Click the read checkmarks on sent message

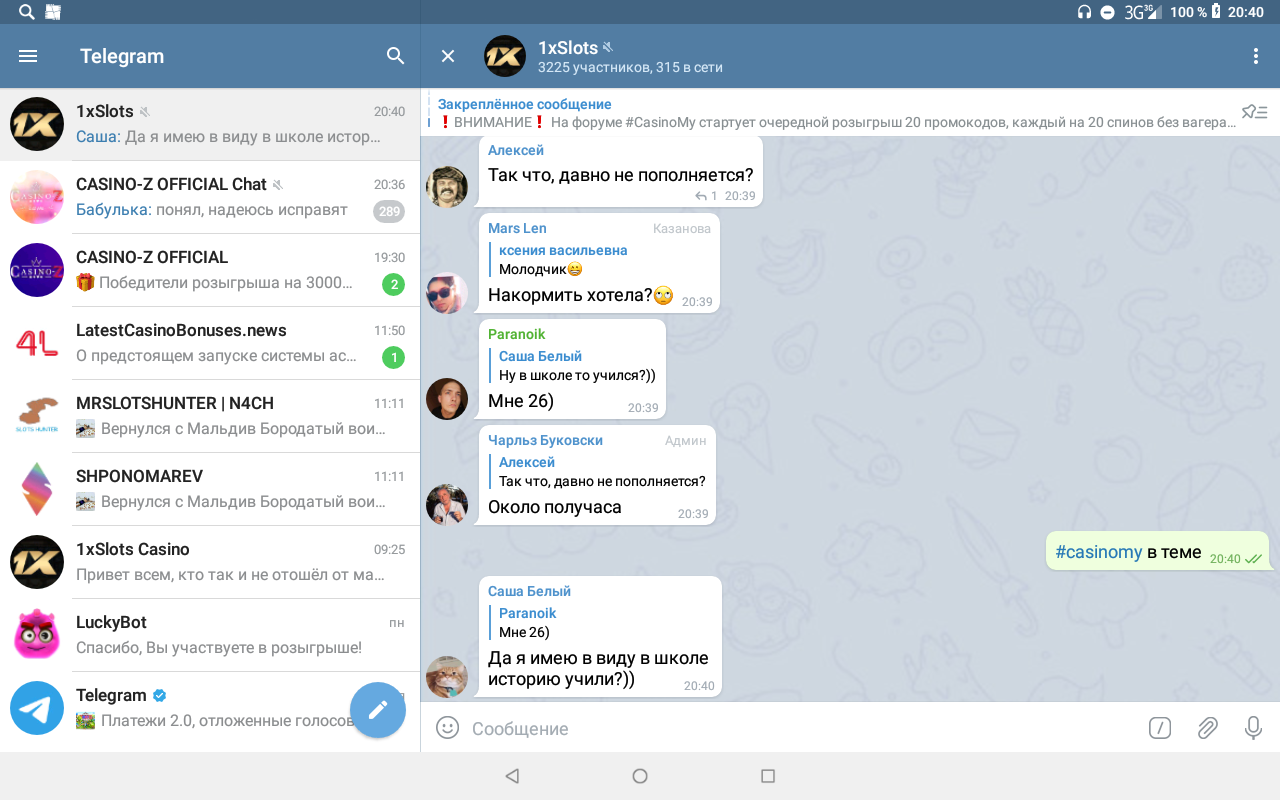tap(1253, 559)
